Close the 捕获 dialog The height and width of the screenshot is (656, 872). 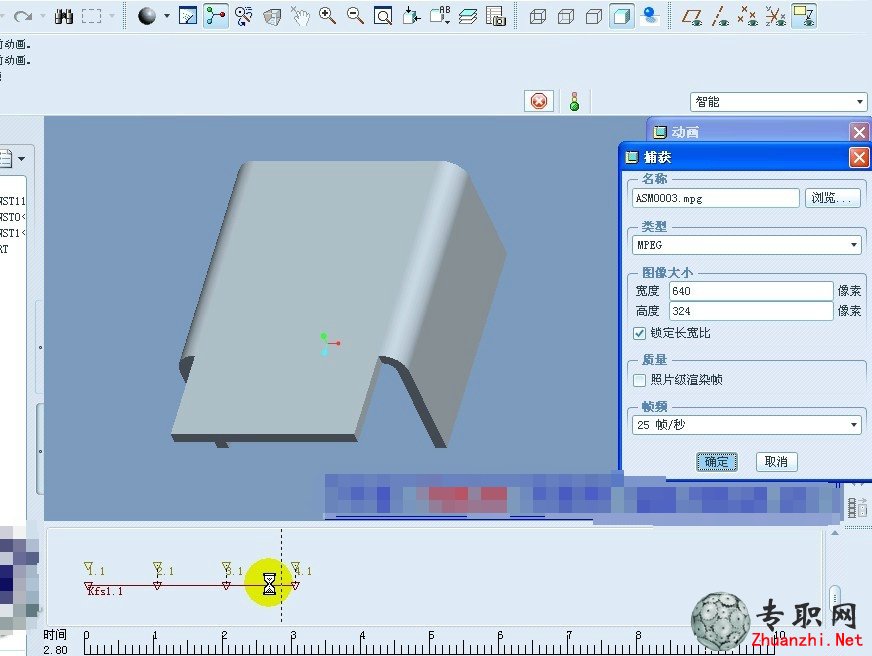859,157
